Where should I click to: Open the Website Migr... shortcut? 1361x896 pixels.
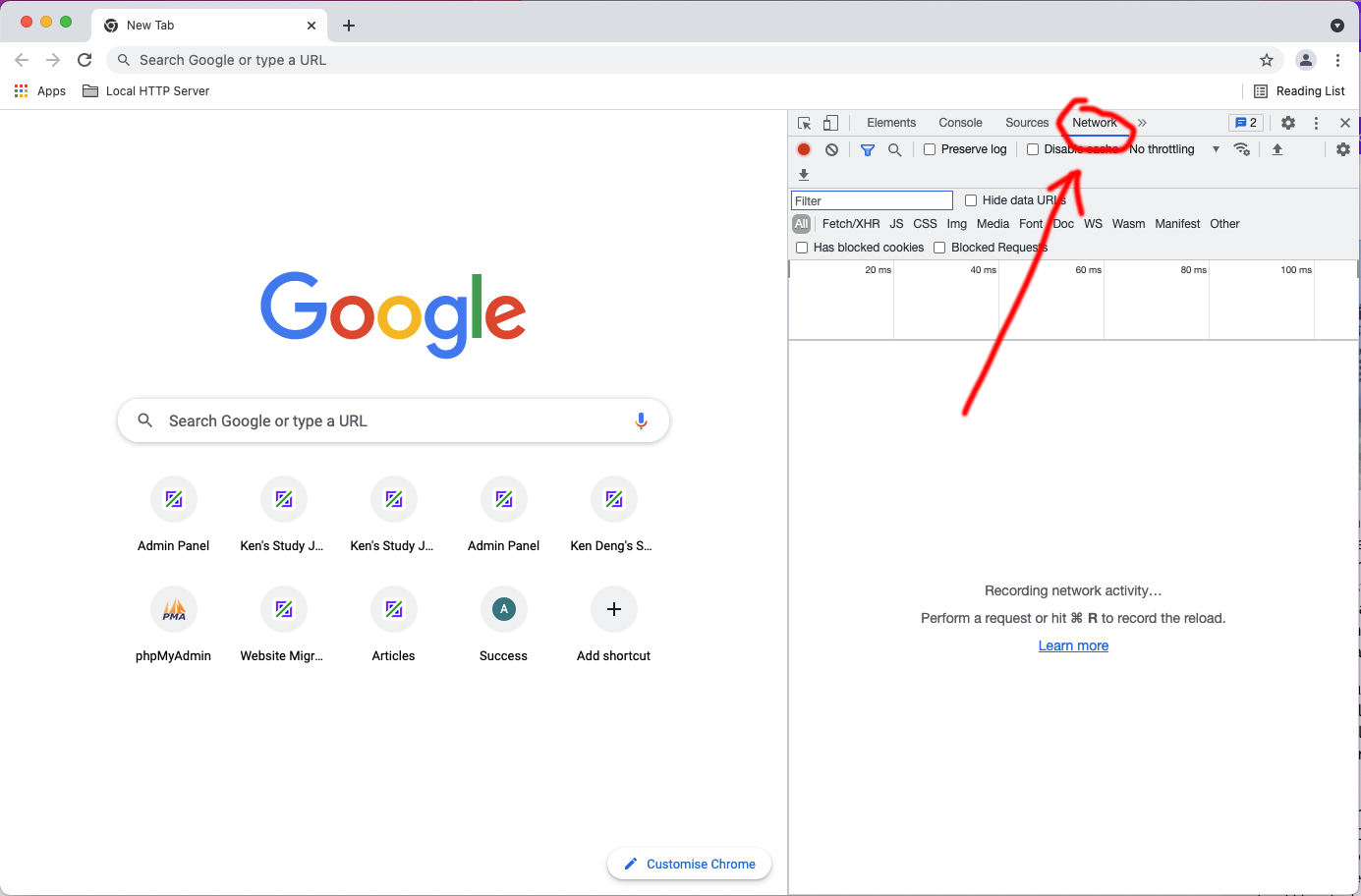tap(284, 625)
